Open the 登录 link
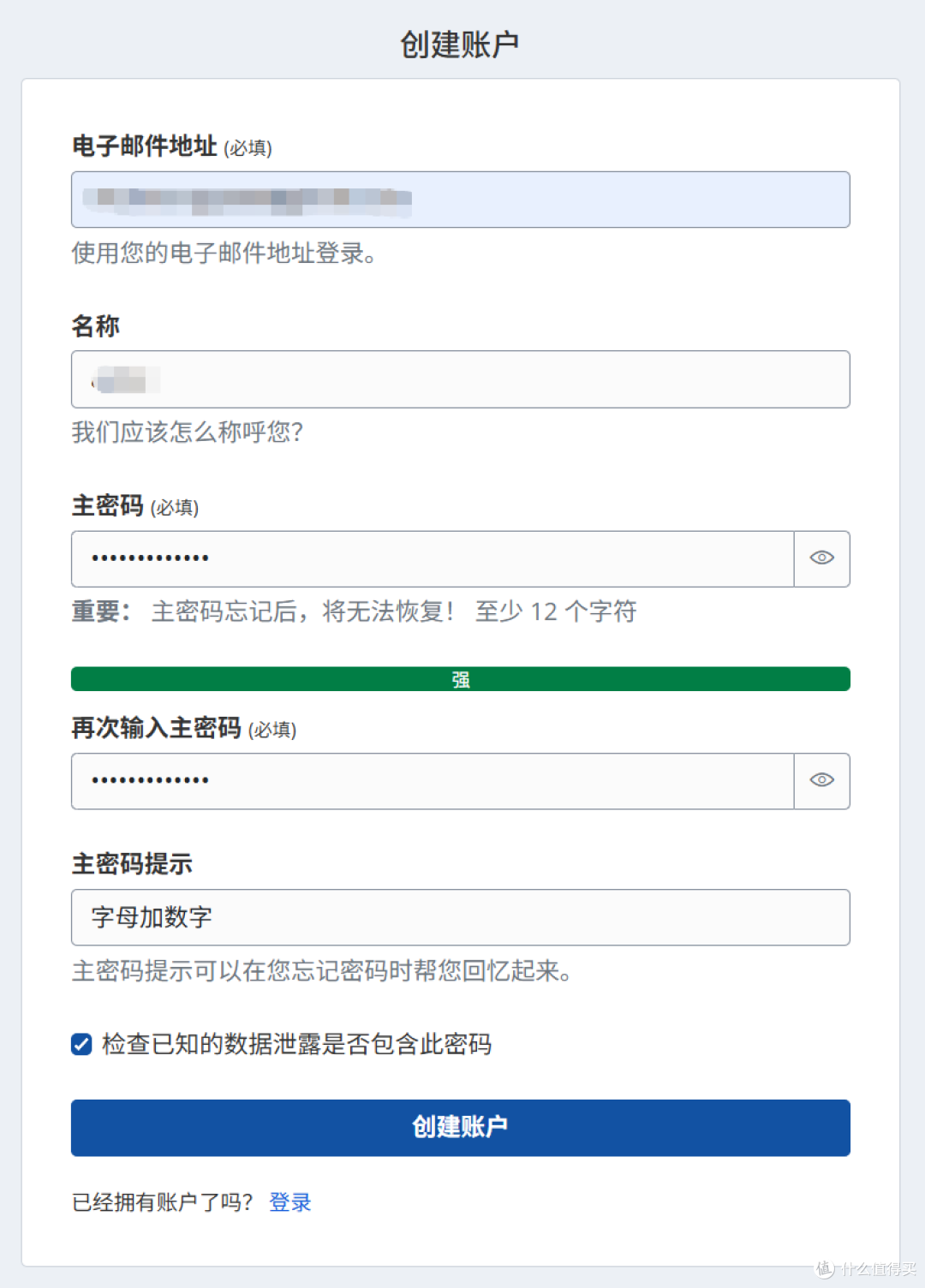 290,1202
